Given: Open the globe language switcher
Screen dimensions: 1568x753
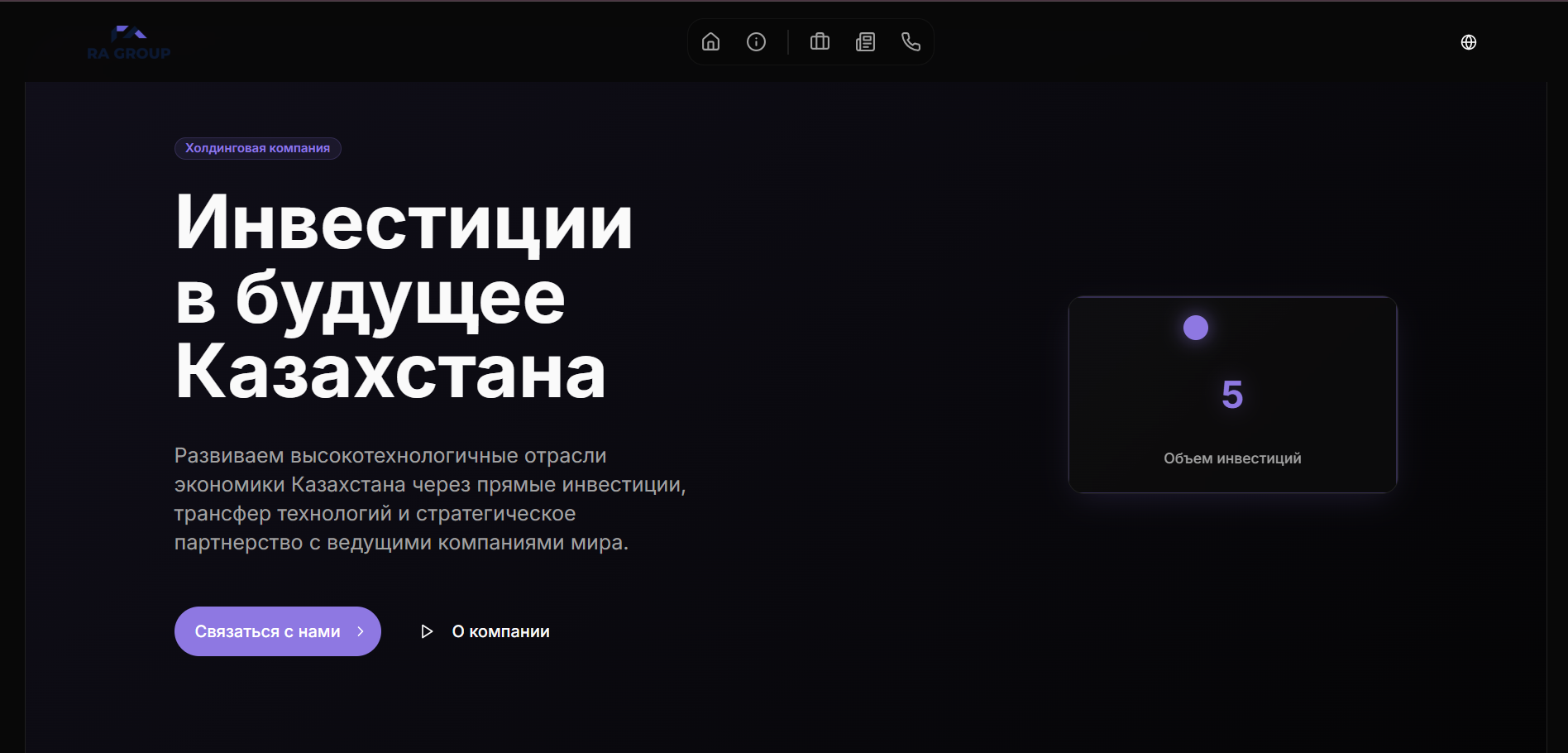Looking at the screenshot, I should 1468,42.
